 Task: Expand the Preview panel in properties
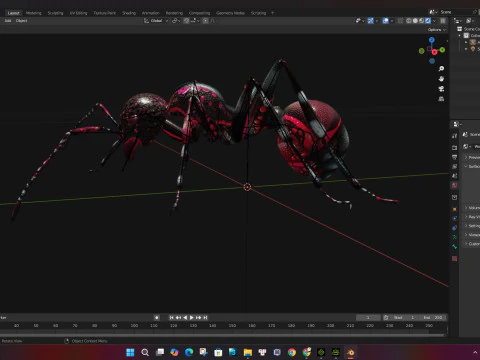pos(466,157)
